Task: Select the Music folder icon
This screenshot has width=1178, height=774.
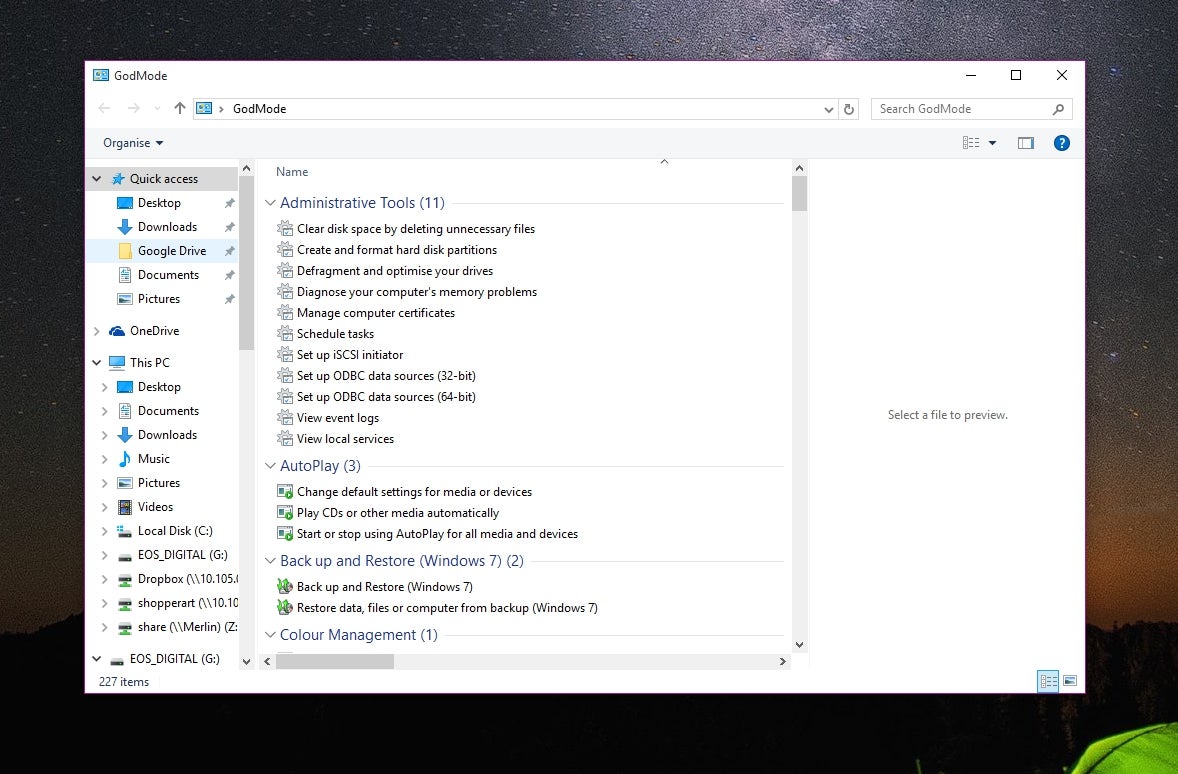Action: tap(125, 459)
